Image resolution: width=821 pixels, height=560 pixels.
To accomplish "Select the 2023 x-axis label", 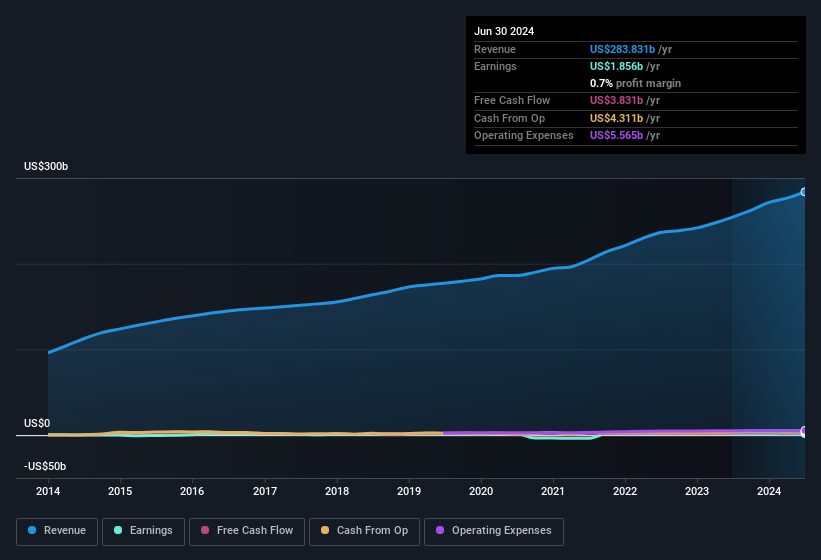I will click(x=697, y=491).
